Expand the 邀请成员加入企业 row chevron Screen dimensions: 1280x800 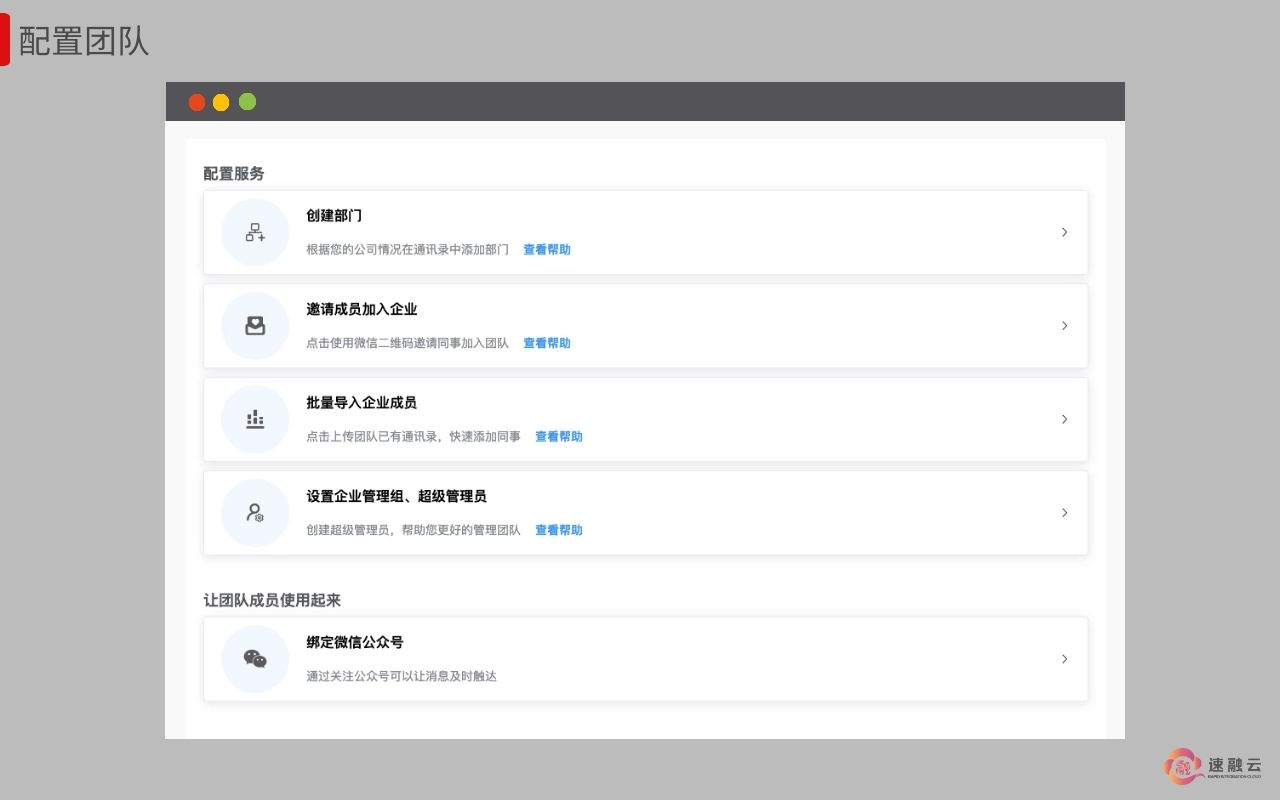click(1064, 325)
